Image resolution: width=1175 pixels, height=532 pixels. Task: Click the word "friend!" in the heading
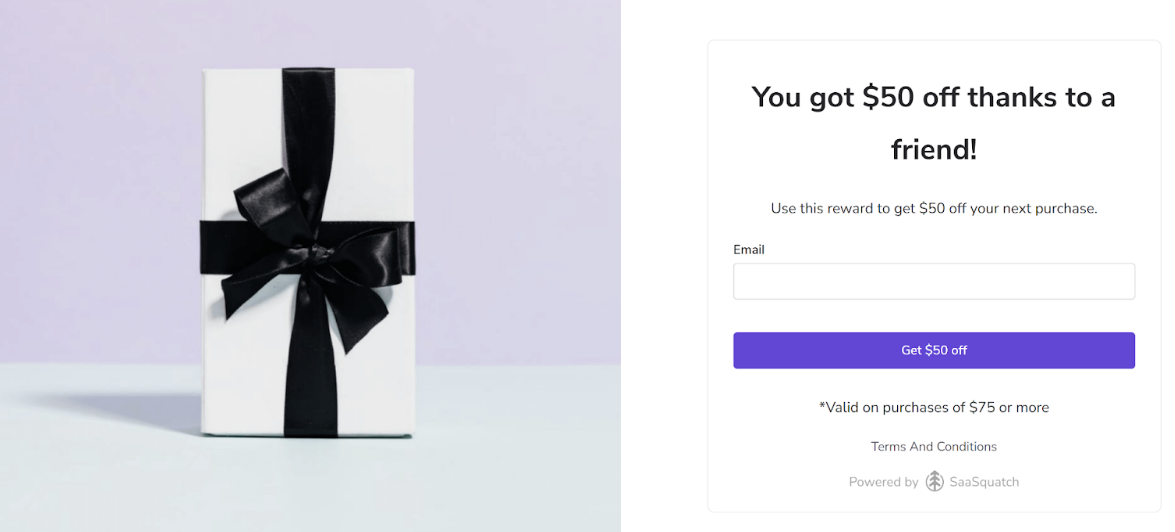pos(933,149)
